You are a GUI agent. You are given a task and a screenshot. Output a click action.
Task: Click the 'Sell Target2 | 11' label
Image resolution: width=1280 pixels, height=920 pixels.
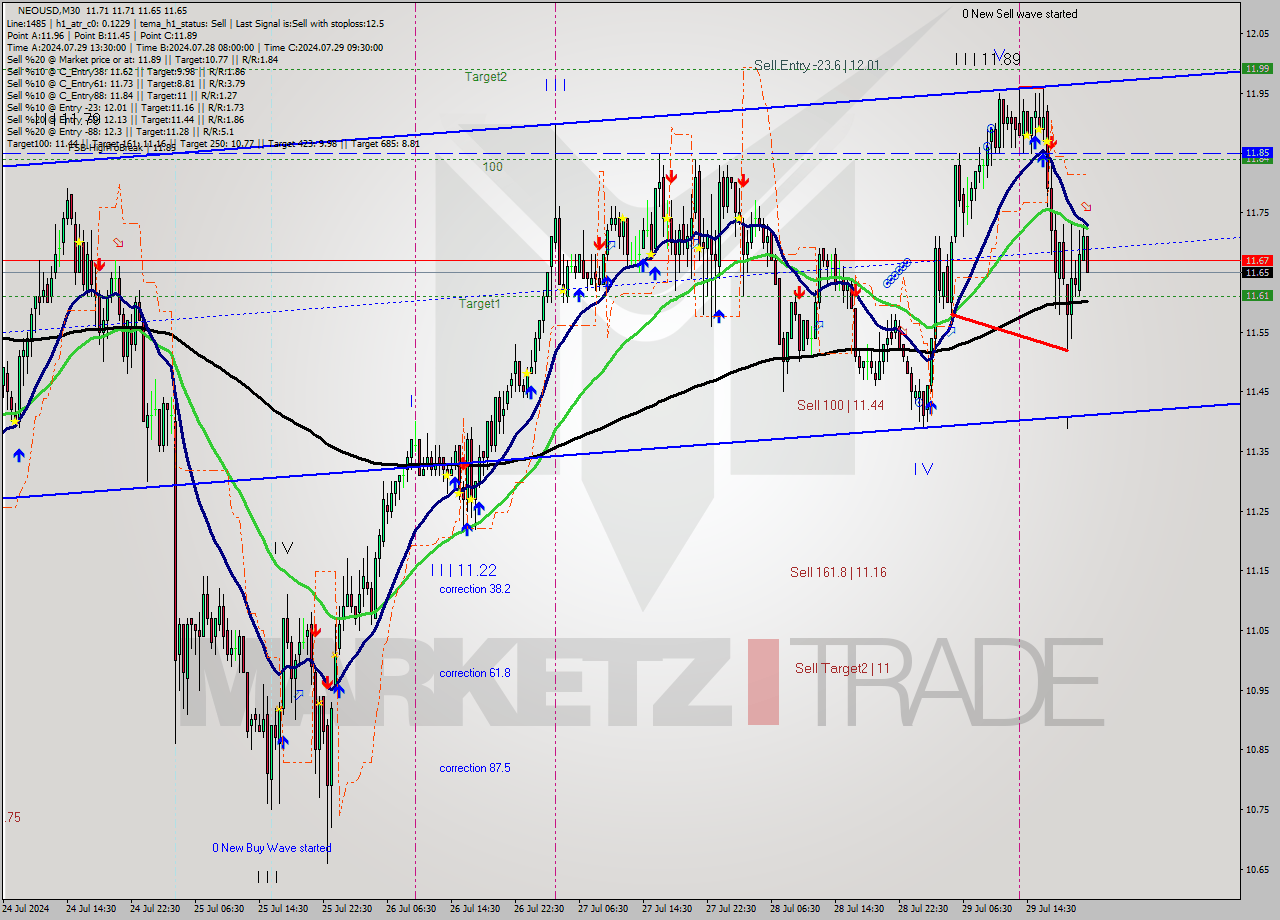(x=842, y=668)
